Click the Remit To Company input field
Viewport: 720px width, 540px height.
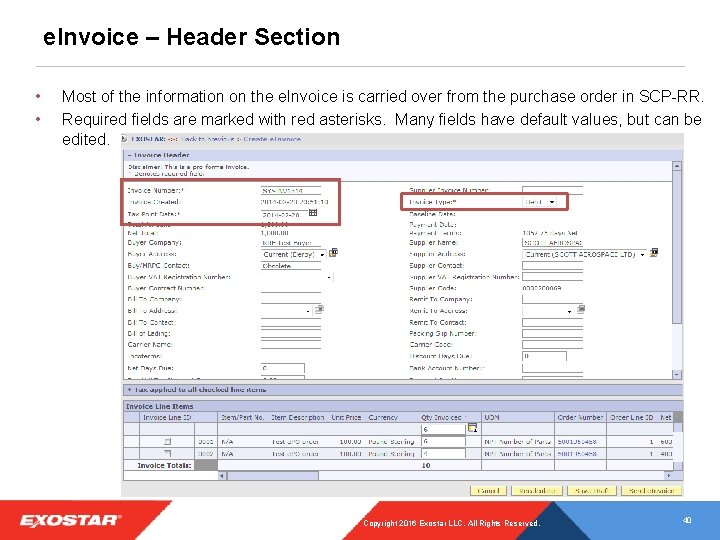[552, 299]
